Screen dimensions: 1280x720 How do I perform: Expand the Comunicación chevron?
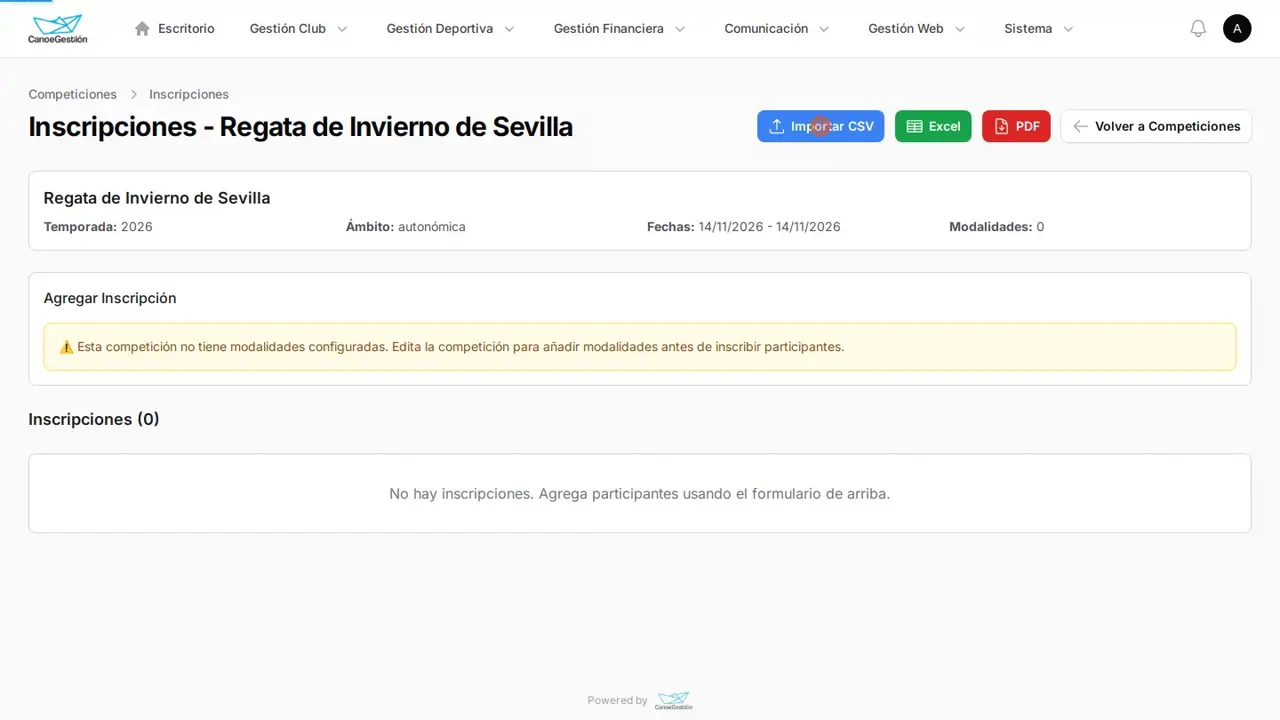coord(824,29)
